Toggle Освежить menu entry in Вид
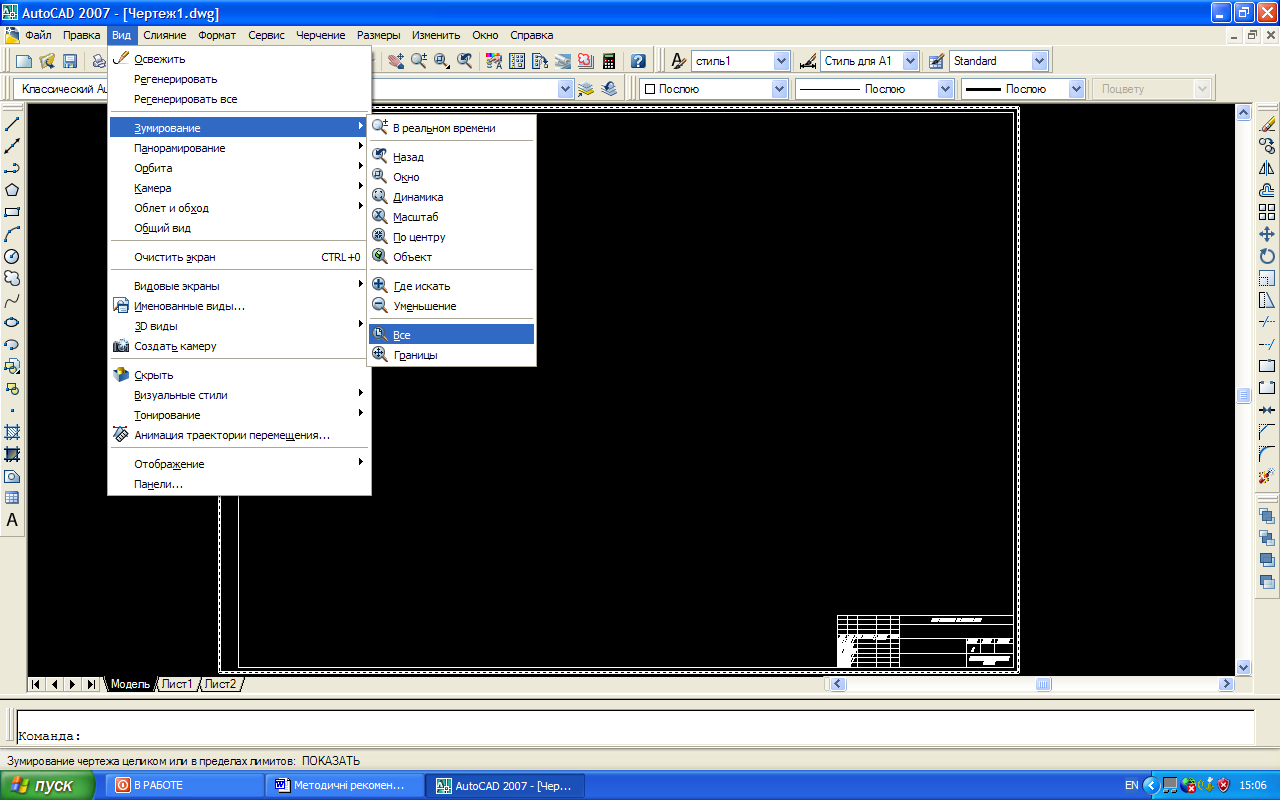This screenshot has width=1280, height=800. click(240, 59)
